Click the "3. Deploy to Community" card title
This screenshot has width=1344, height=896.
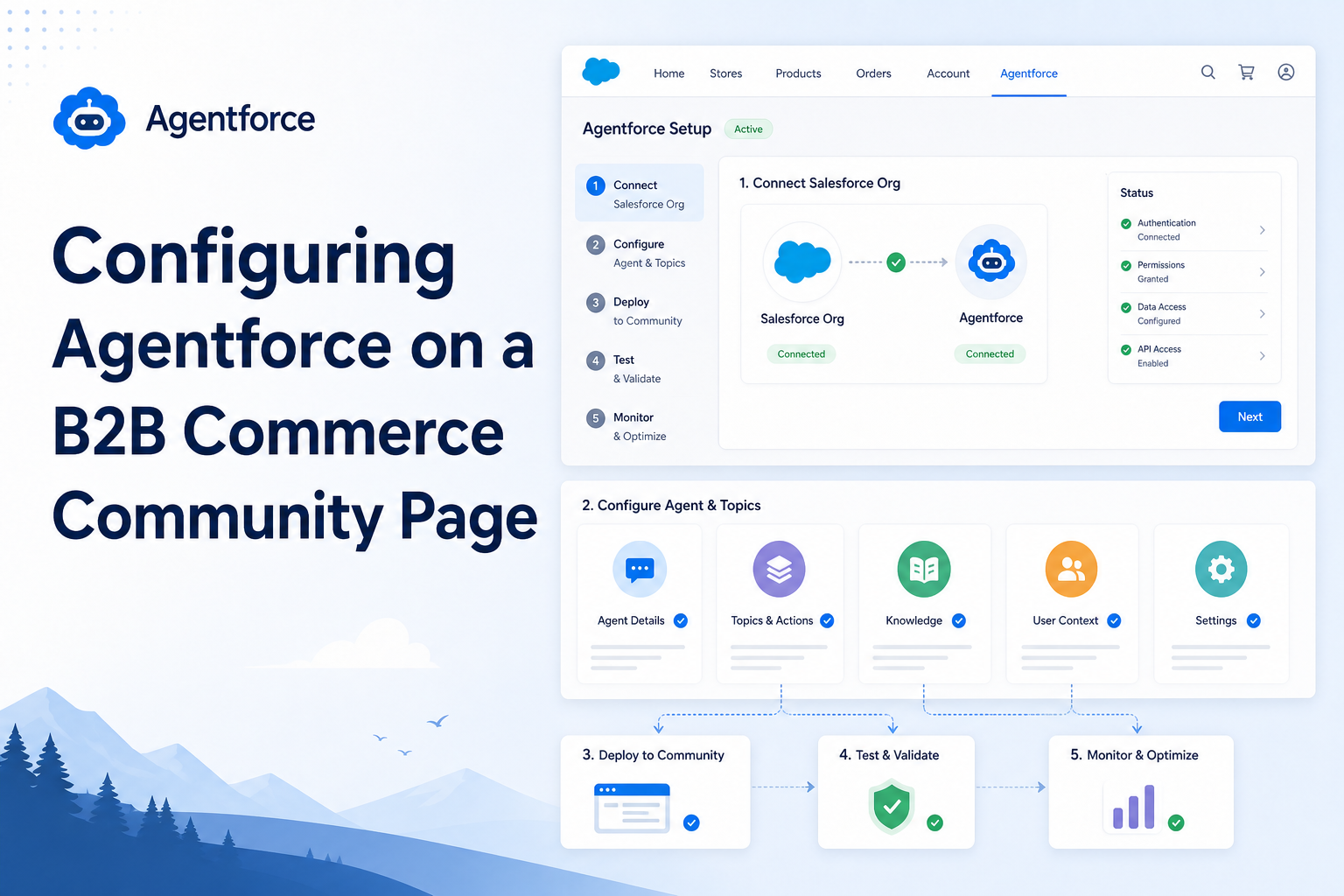coord(654,755)
